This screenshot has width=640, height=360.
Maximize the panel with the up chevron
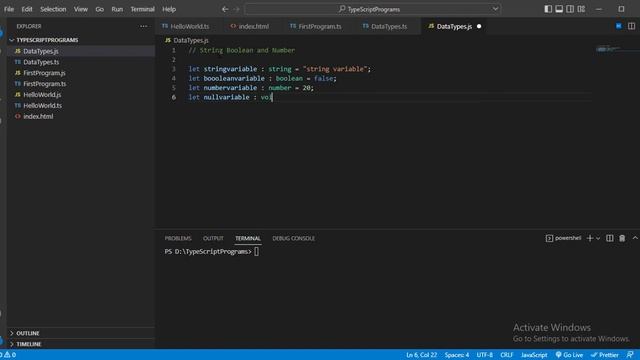tap(635, 238)
